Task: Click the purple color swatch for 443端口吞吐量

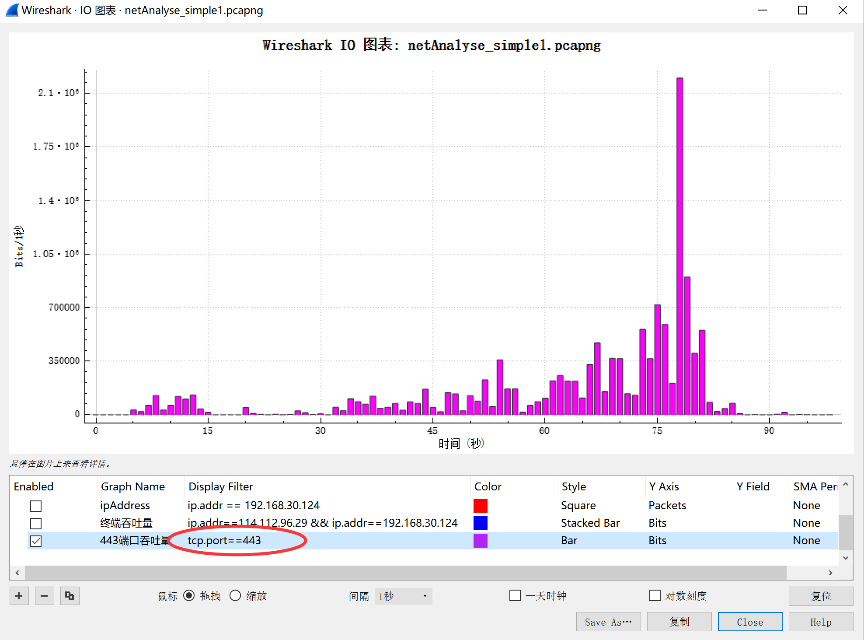Action: 480,541
